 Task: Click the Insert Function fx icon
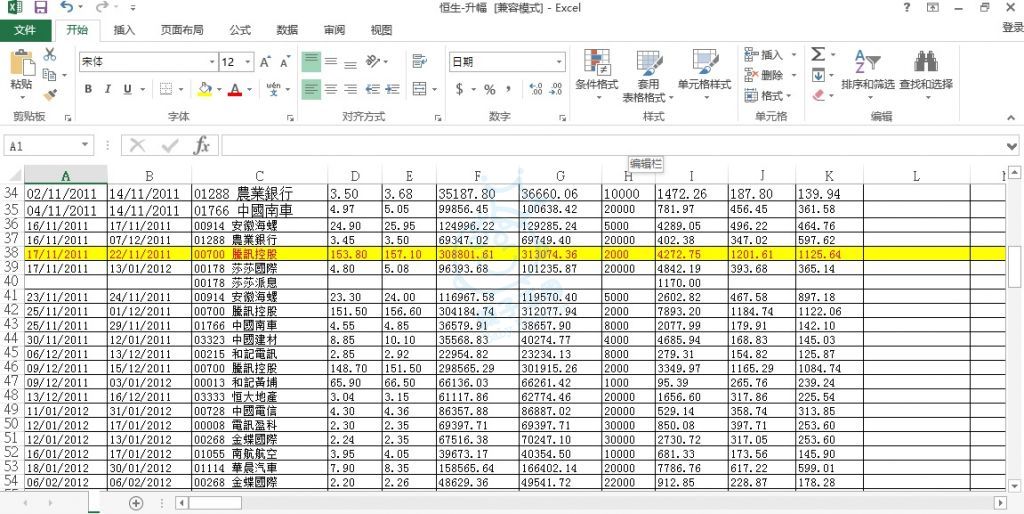point(201,146)
